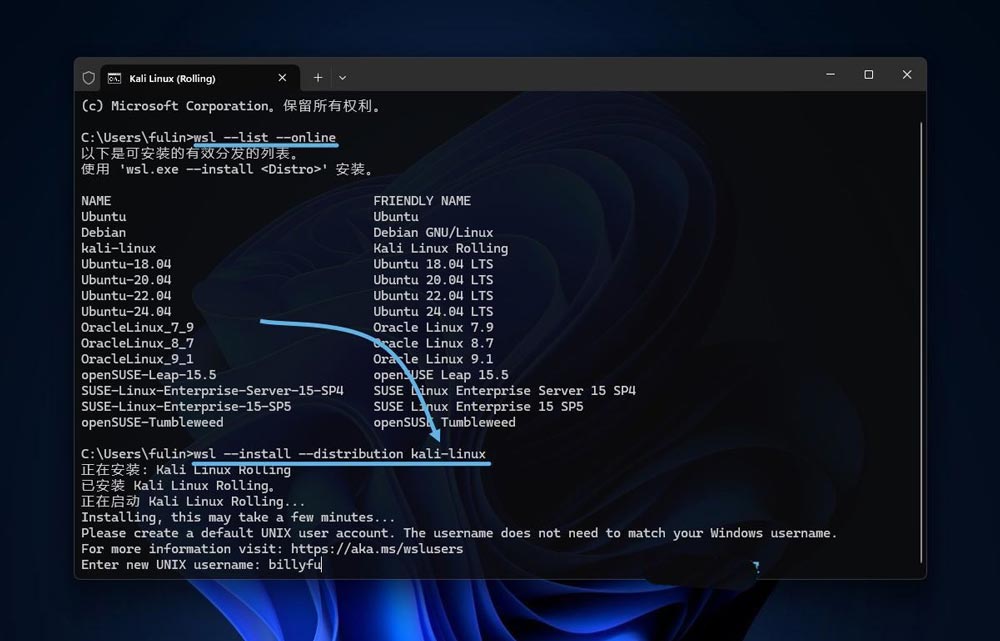Close the Kali Linux (Rolling) tab
This screenshot has width=1000, height=641.
[283, 78]
